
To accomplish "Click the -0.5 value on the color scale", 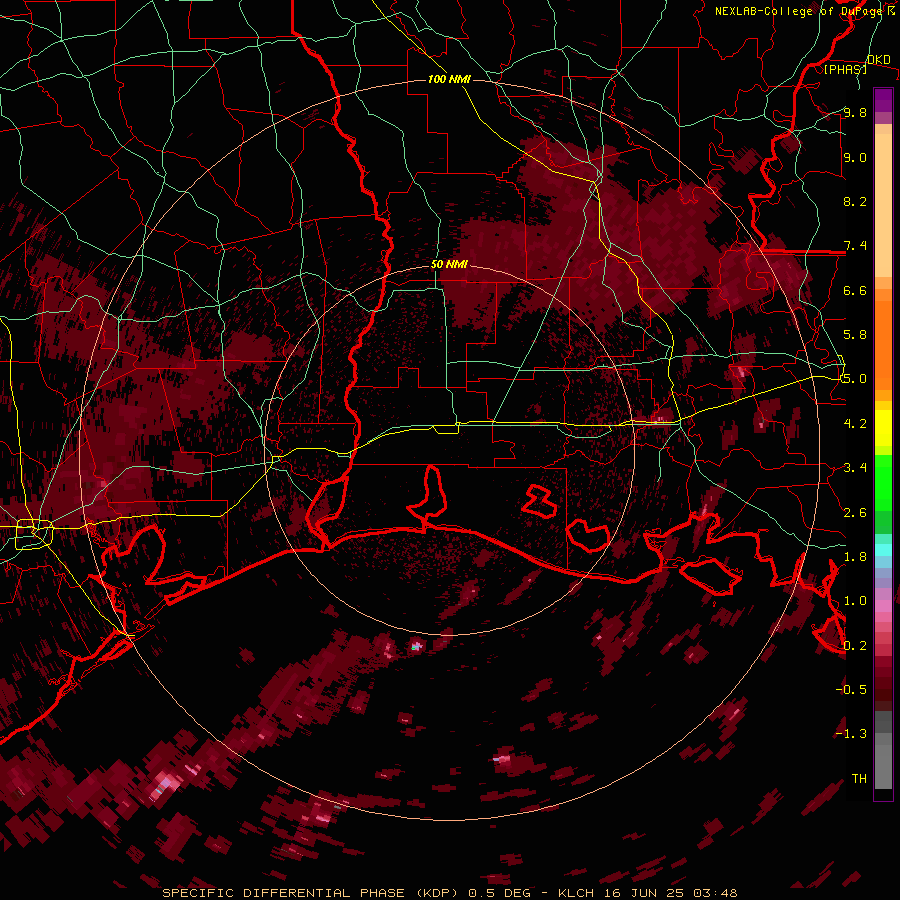I will [851, 690].
